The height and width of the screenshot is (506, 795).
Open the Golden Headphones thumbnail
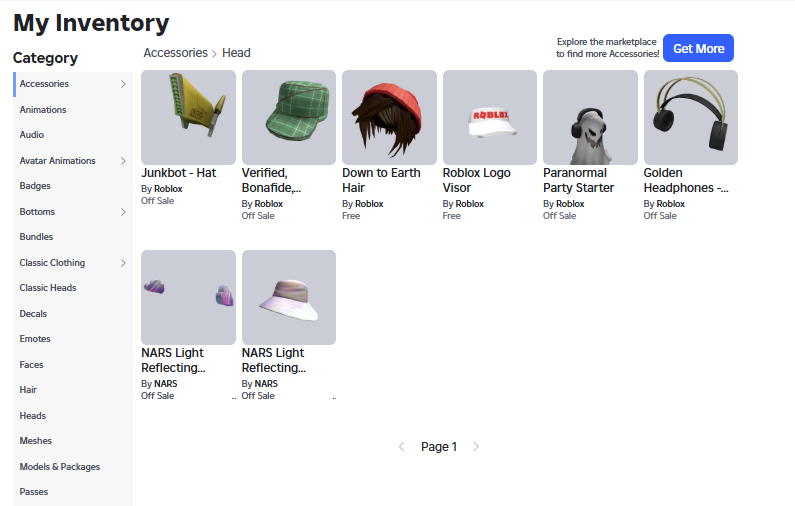(691, 117)
